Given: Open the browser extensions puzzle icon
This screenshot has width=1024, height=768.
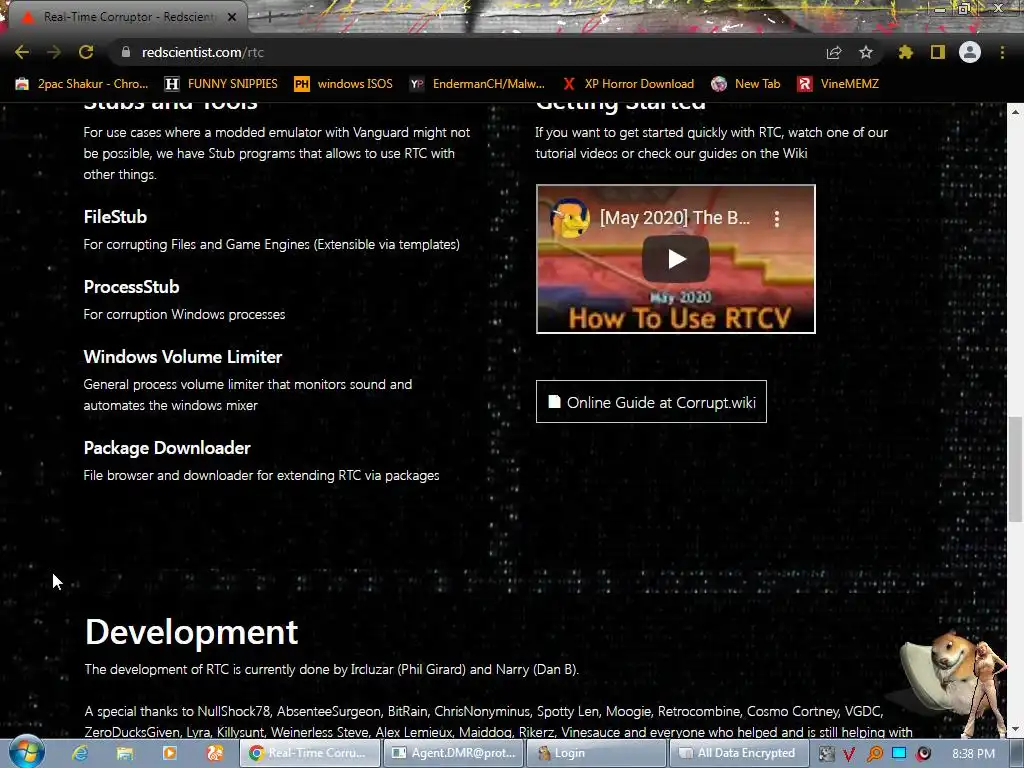Looking at the screenshot, I should point(906,52).
